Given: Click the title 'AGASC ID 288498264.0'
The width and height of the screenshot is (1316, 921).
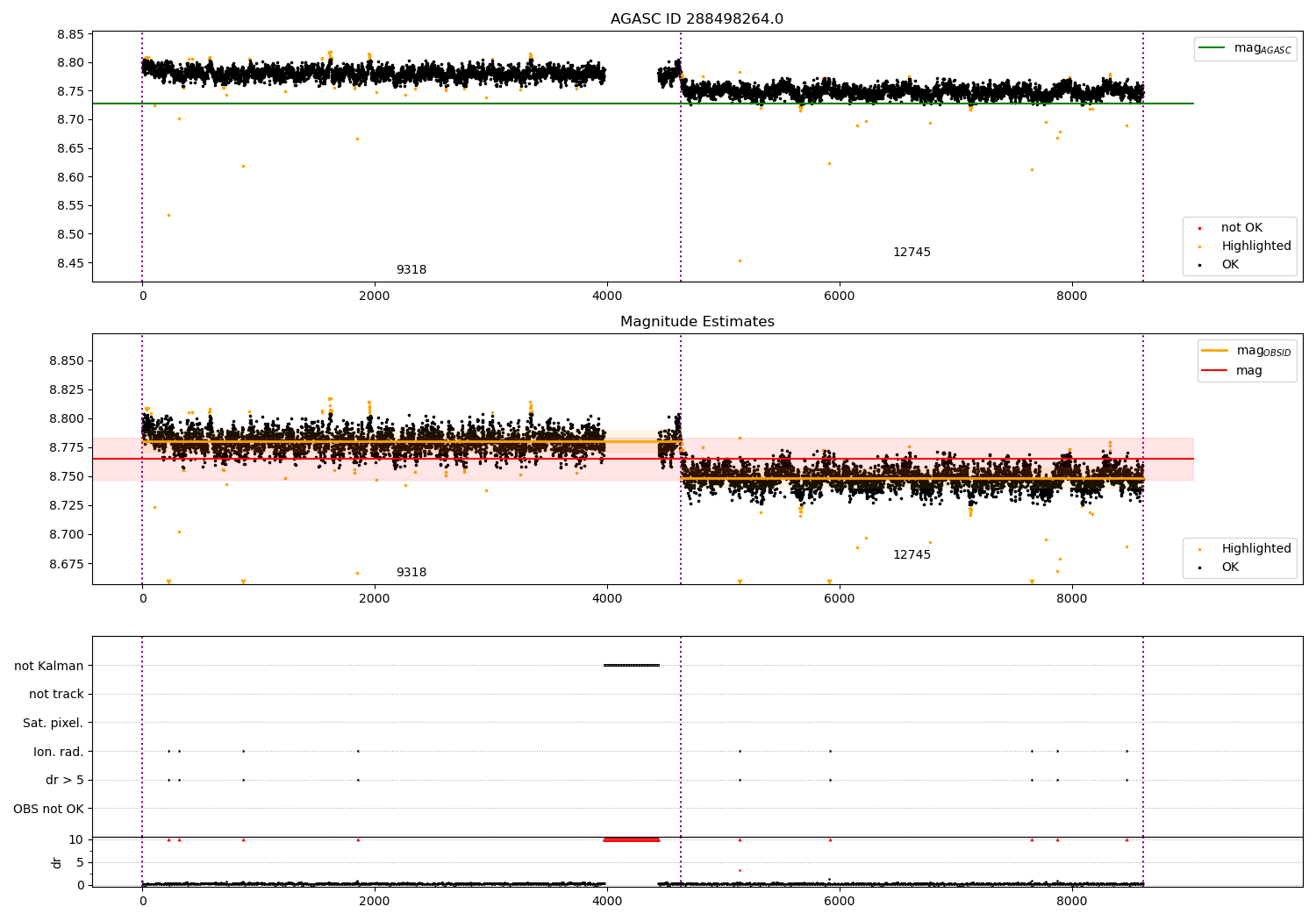Looking at the screenshot, I should tap(697, 18).
